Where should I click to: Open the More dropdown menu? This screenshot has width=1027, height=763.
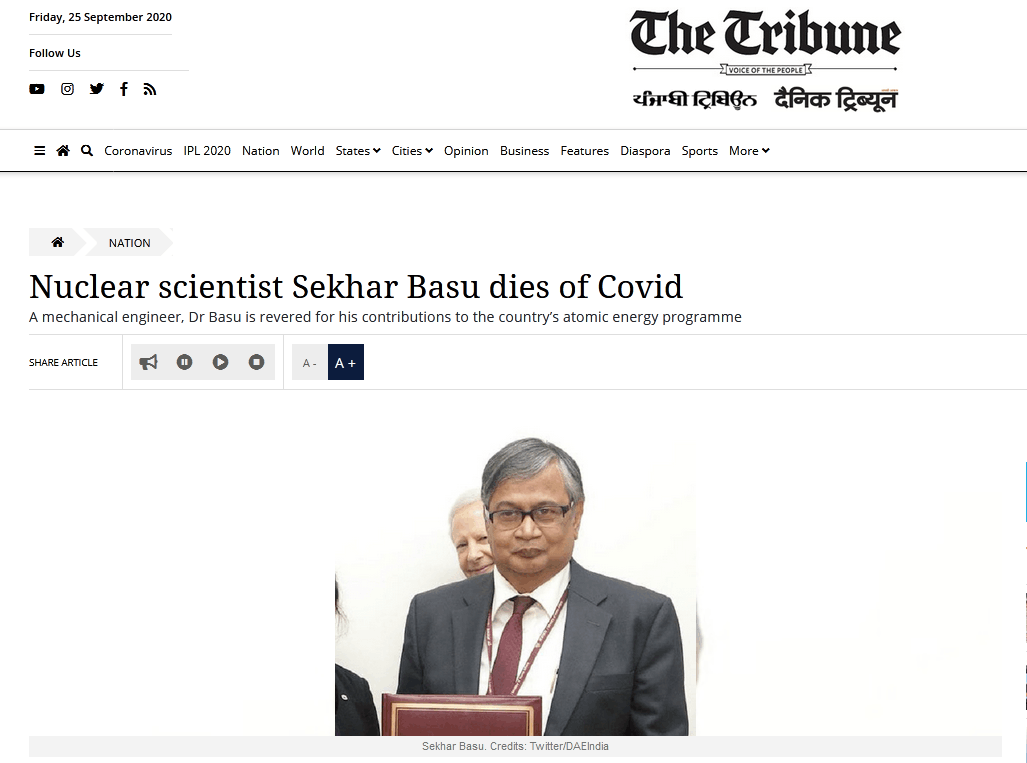click(x=749, y=151)
